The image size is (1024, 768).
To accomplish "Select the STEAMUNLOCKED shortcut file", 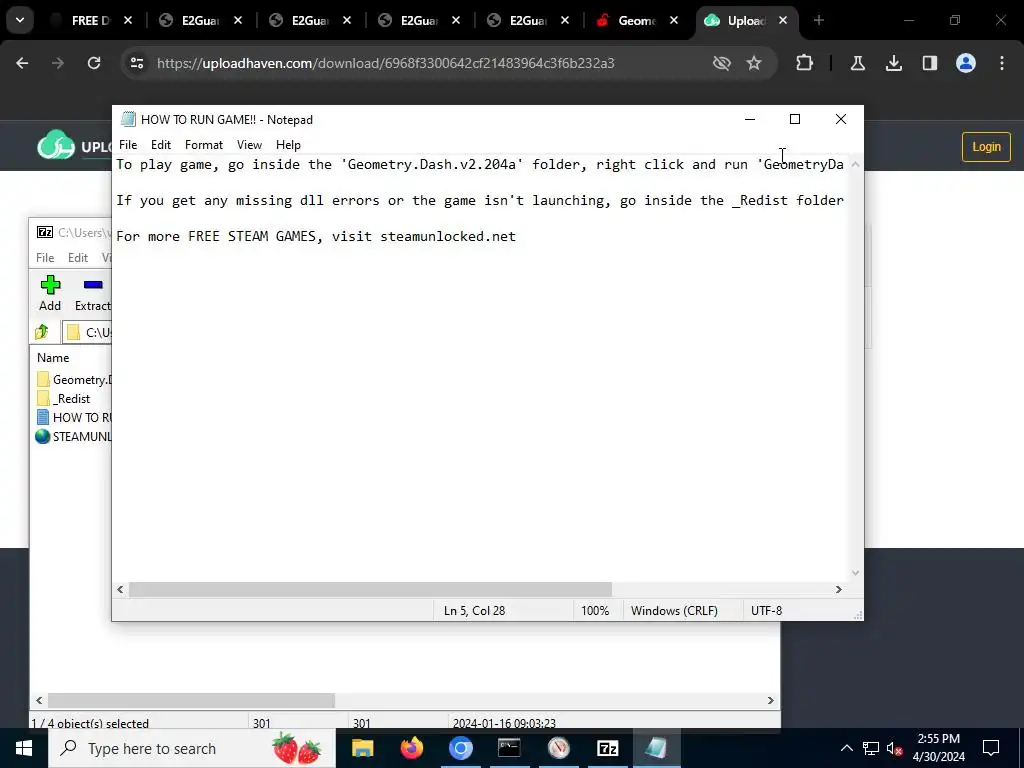I will (74, 436).
